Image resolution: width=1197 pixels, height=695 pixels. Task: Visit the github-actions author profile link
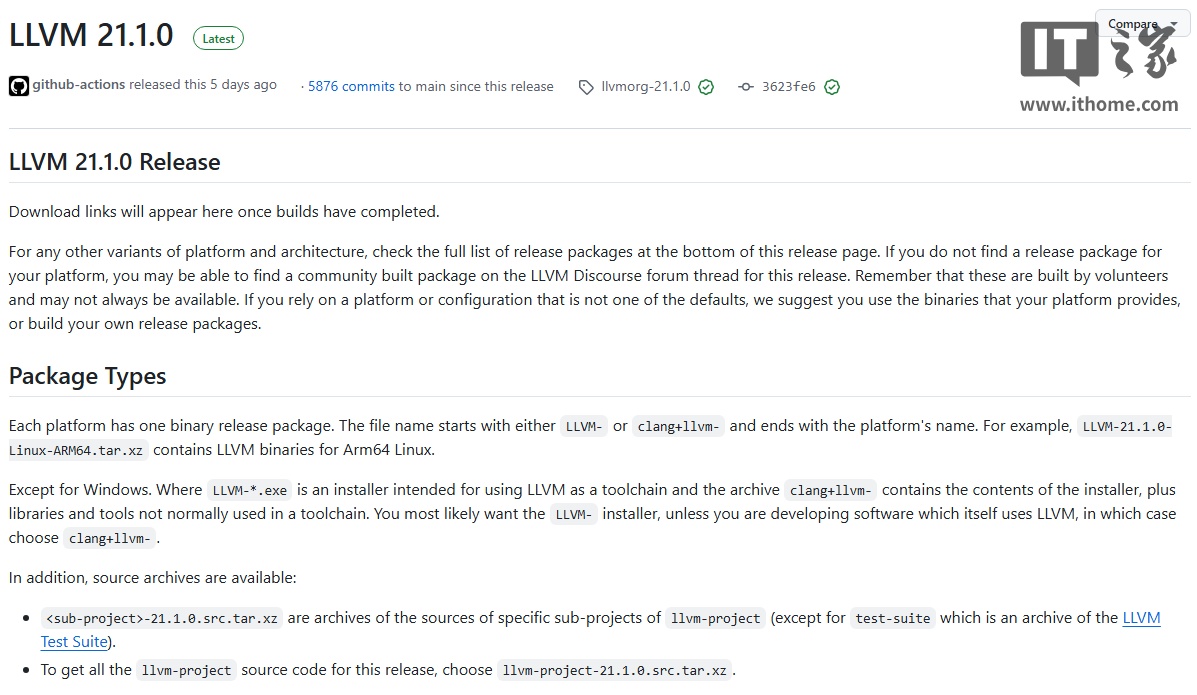coord(79,85)
